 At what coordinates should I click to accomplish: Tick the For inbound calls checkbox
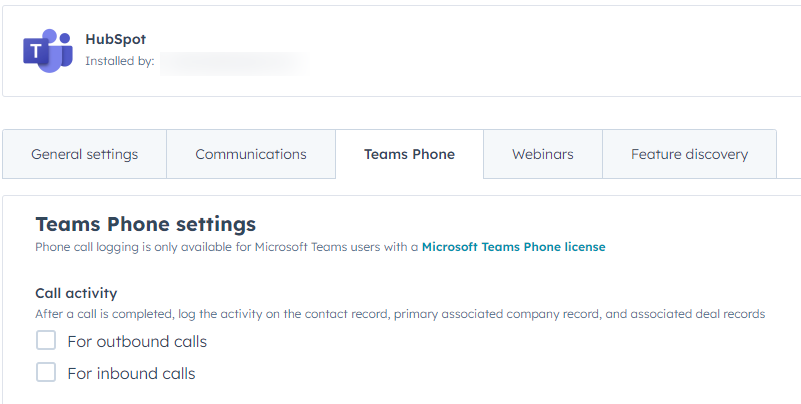click(x=46, y=372)
